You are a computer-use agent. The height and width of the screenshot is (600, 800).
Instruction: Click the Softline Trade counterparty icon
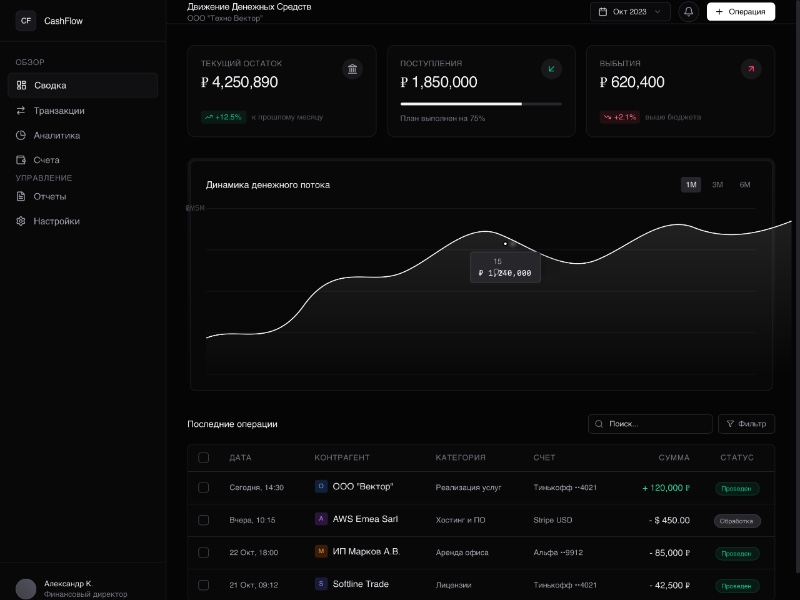click(x=321, y=584)
